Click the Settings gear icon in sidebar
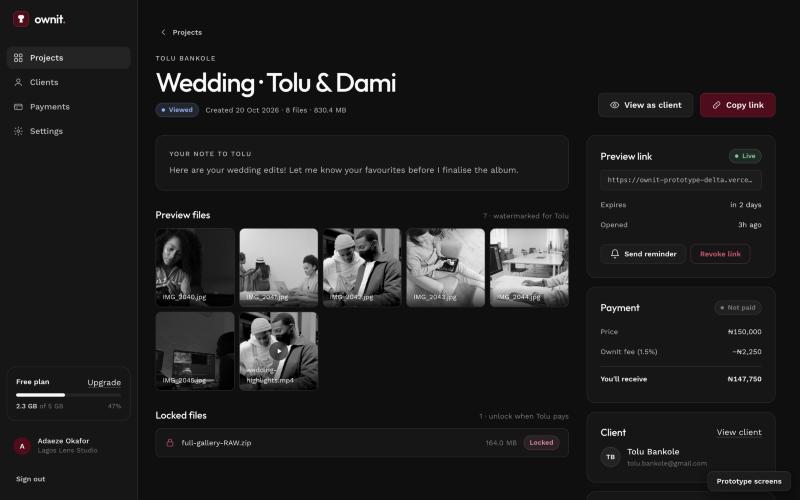Viewport: 800px width, 500px height. coord(18,131)
